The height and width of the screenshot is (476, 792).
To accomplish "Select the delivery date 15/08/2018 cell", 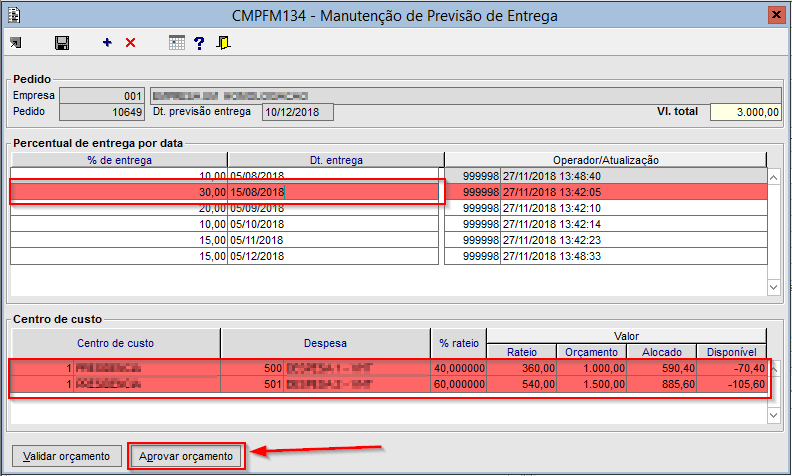I will pyautogui.click(x=333, y=192).
